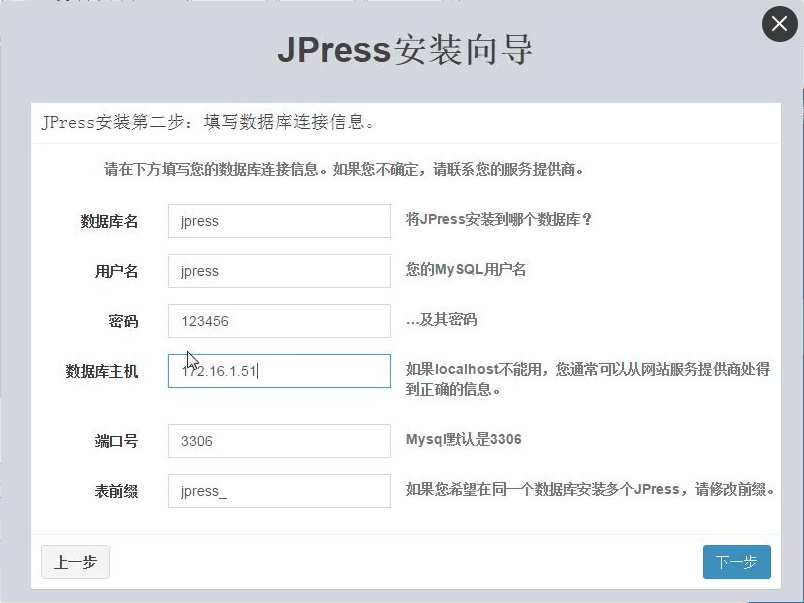Proceed with the 下一步 button
Image resolution: width=804 pixels, height=603 pixels.
tap(736, 562)
